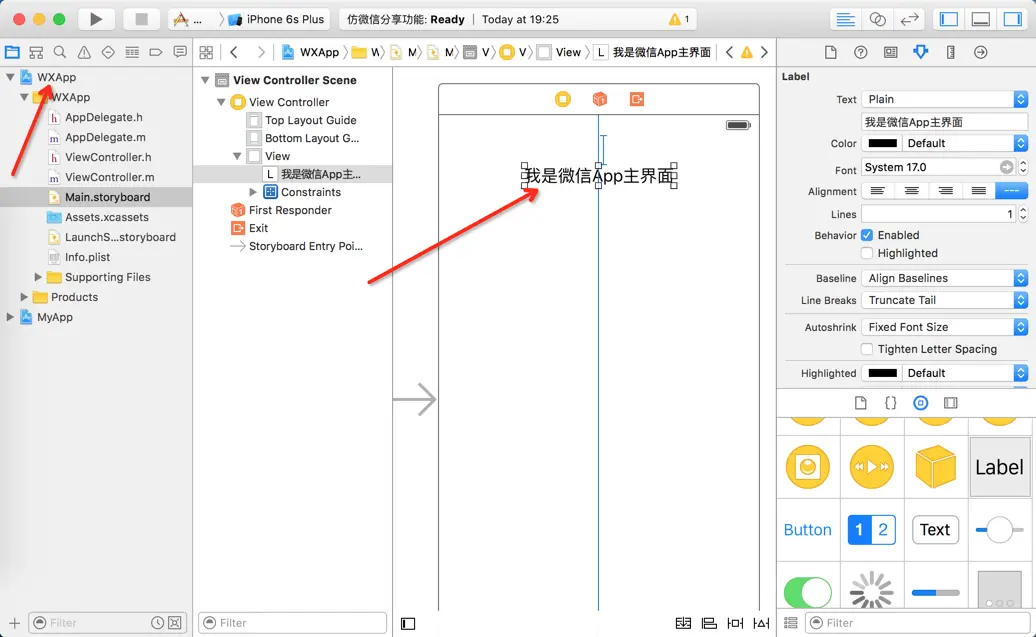Show the Quick Help inspector
1036x637 pixels.
tap(860, 52)
